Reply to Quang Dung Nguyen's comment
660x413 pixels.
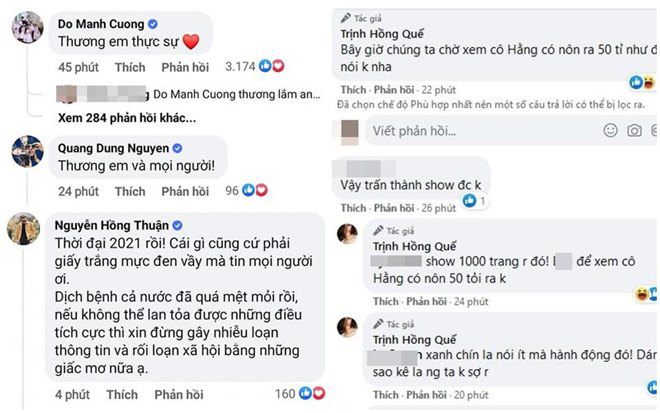[x=184, y=190]
